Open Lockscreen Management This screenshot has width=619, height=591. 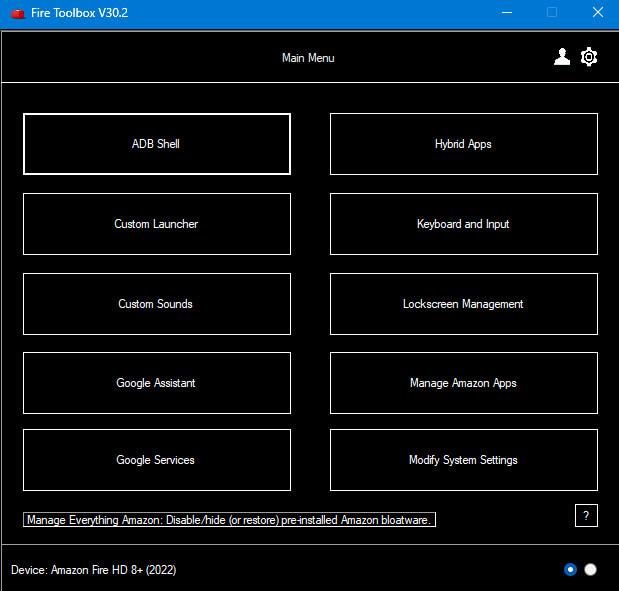coord(463,304)
